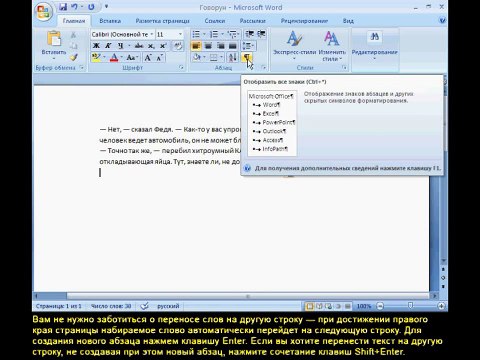Enable Print Layout view in status bar
This screenshot has width=480, height=360.
click(x=310, y=306)
